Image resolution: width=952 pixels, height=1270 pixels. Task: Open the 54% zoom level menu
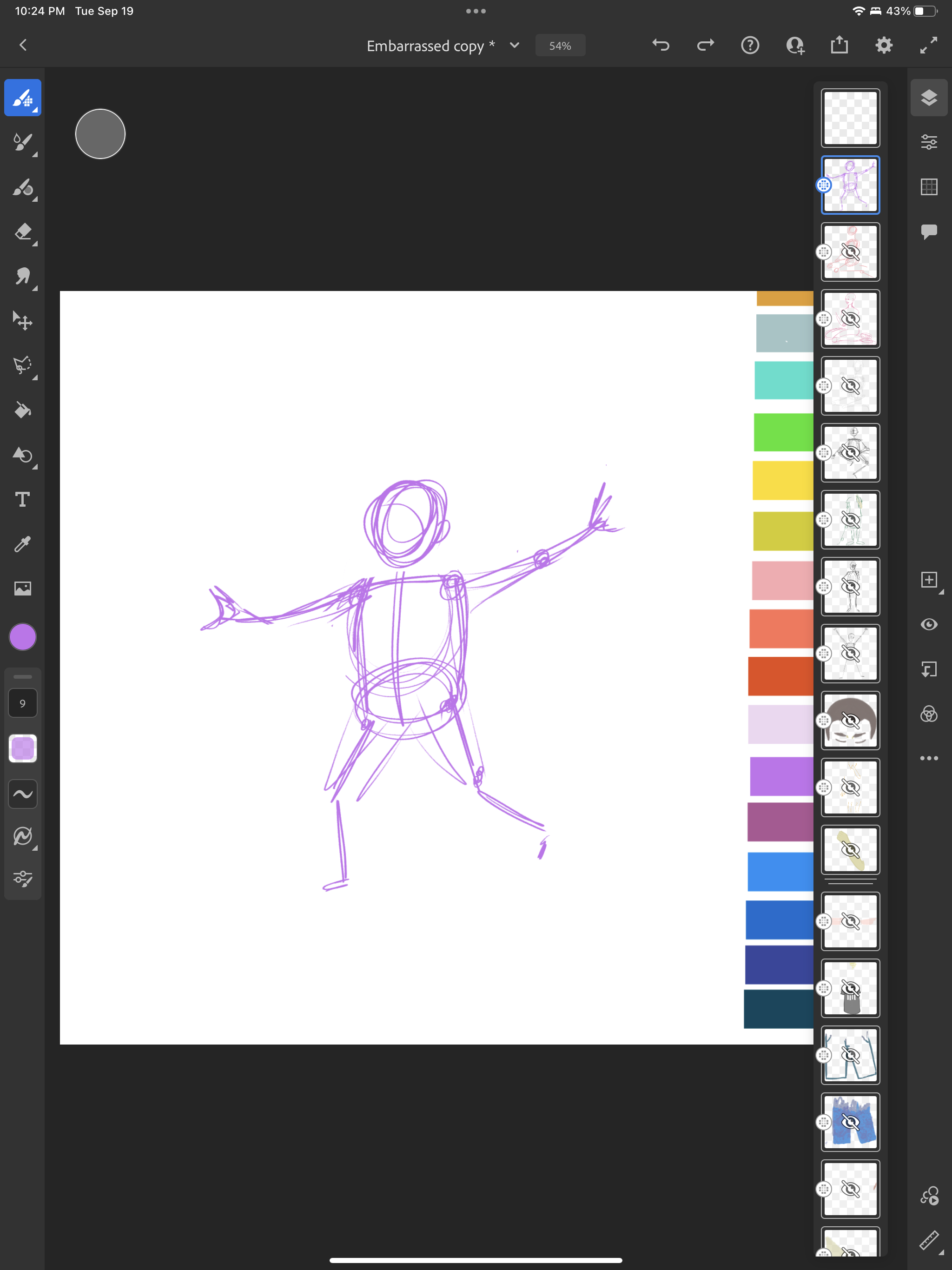tap(560, 46)
